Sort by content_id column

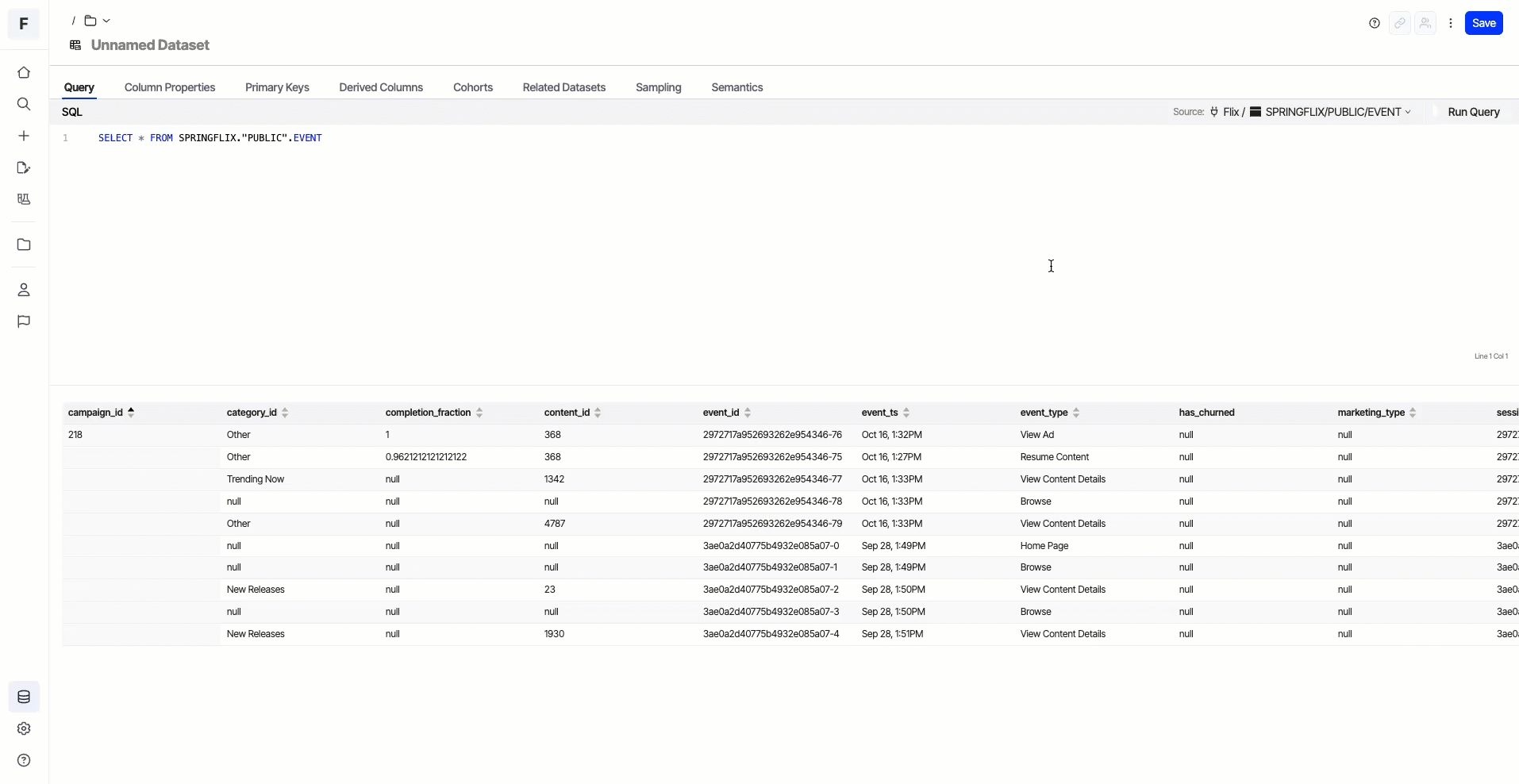pos(598,413)
